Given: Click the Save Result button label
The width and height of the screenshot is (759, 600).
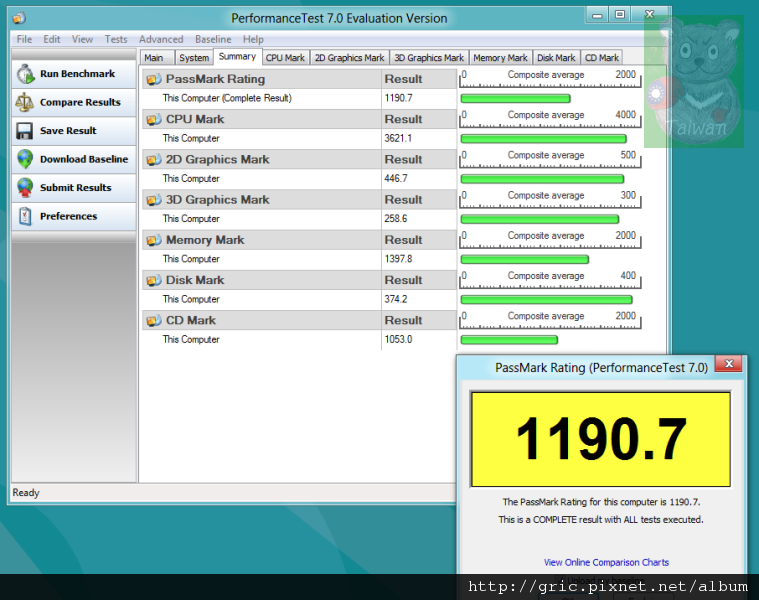Looking at the screenshot, I should (x=68, y=131).
